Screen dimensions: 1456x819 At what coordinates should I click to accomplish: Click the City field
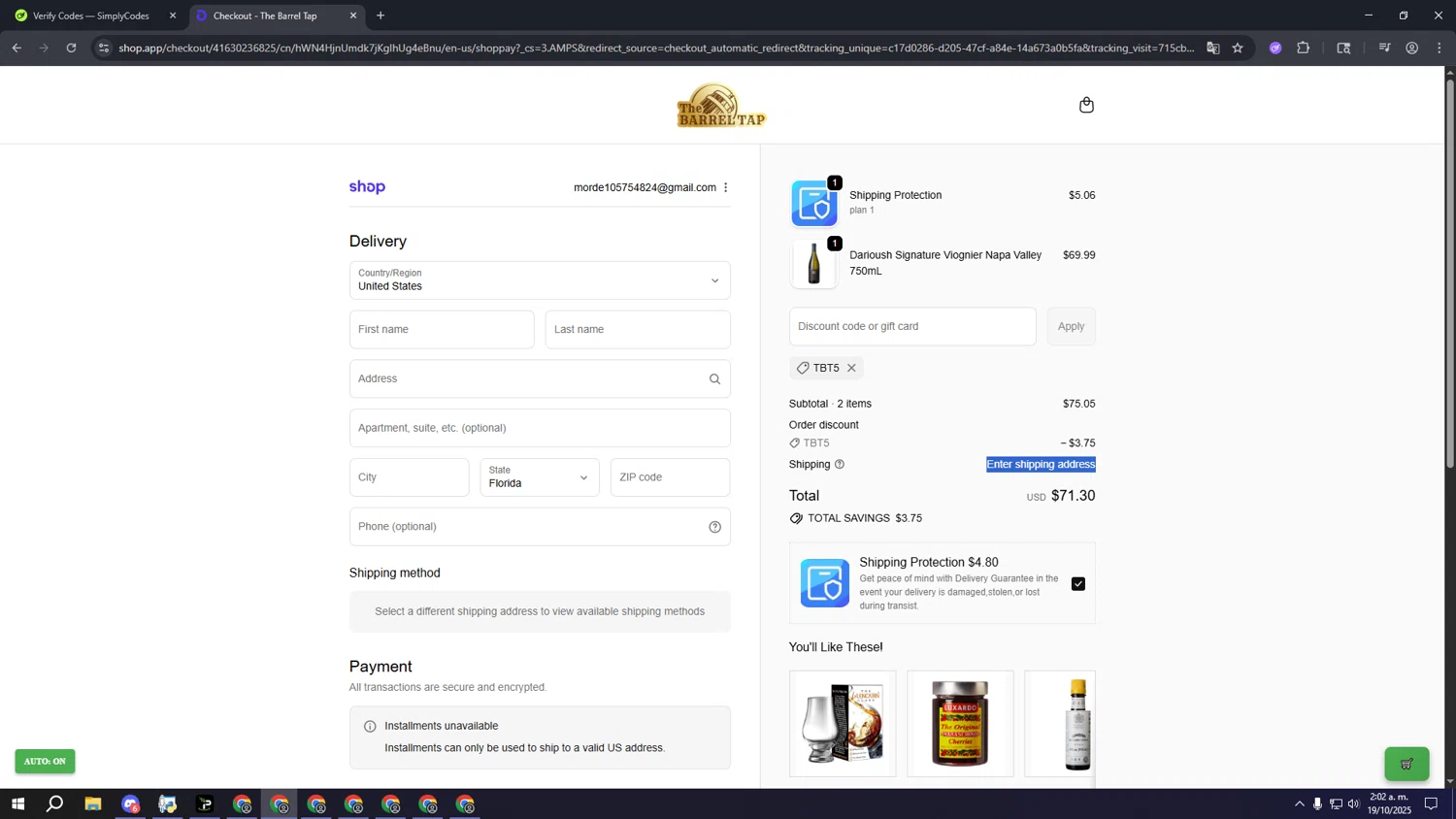coord(409,477)
